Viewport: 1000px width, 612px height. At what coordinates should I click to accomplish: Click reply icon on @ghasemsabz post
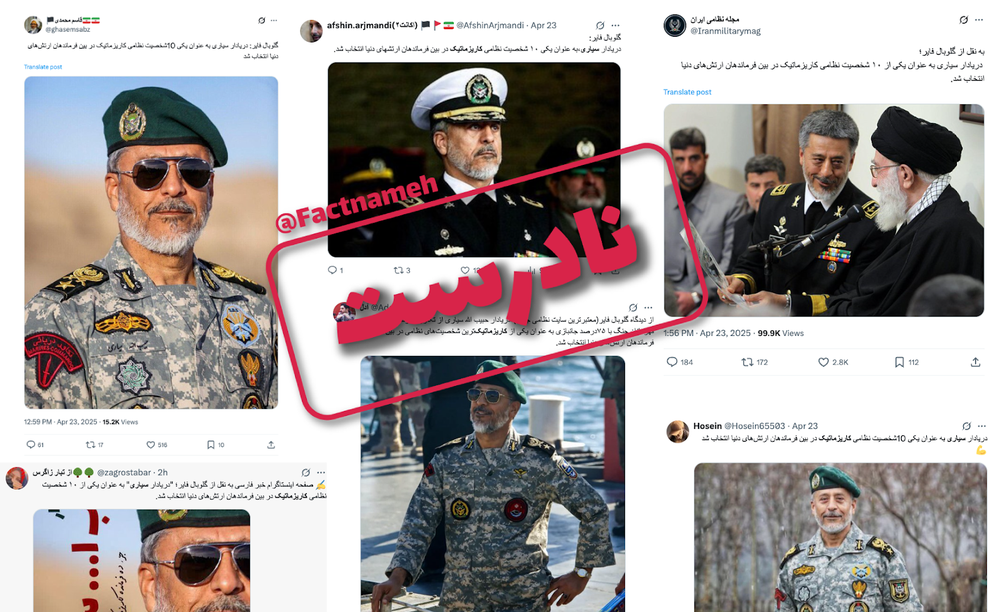pyautogui.click(x=31, y=444)
